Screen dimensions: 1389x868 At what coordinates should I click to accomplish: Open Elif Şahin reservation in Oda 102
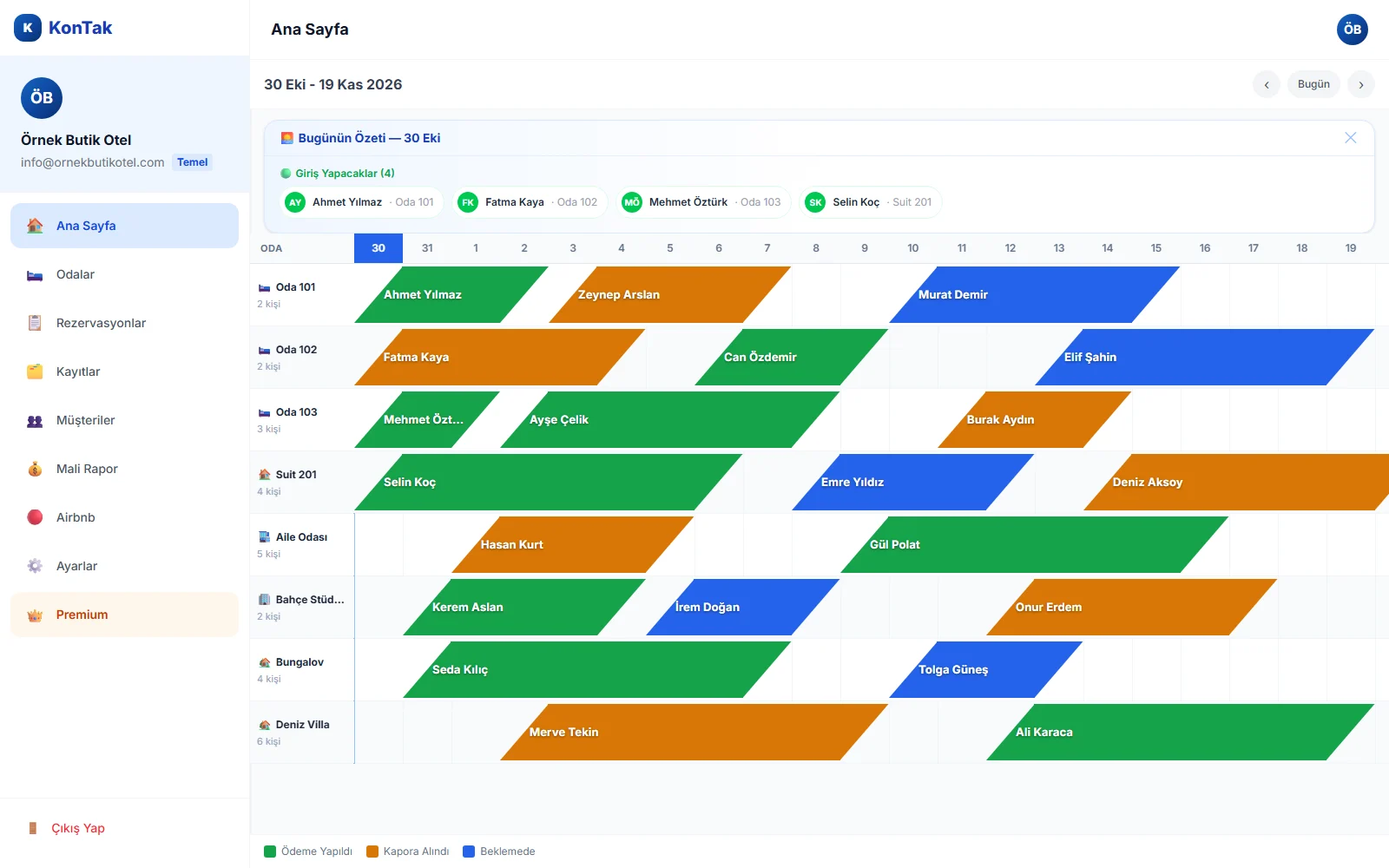[x=1204, y=357]
